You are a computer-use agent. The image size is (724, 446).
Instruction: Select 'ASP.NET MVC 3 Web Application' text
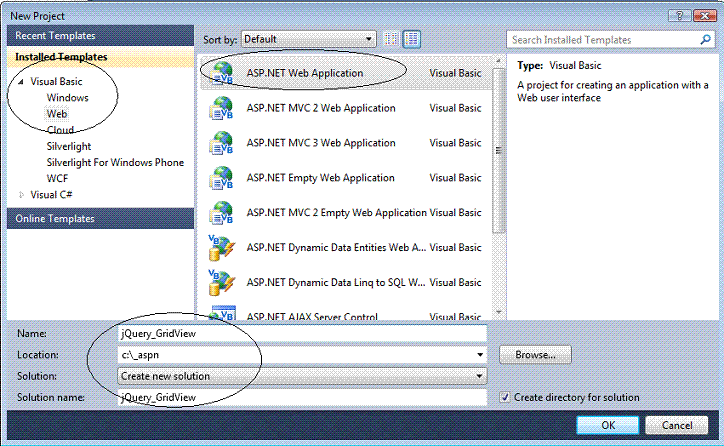coord(321,143)
